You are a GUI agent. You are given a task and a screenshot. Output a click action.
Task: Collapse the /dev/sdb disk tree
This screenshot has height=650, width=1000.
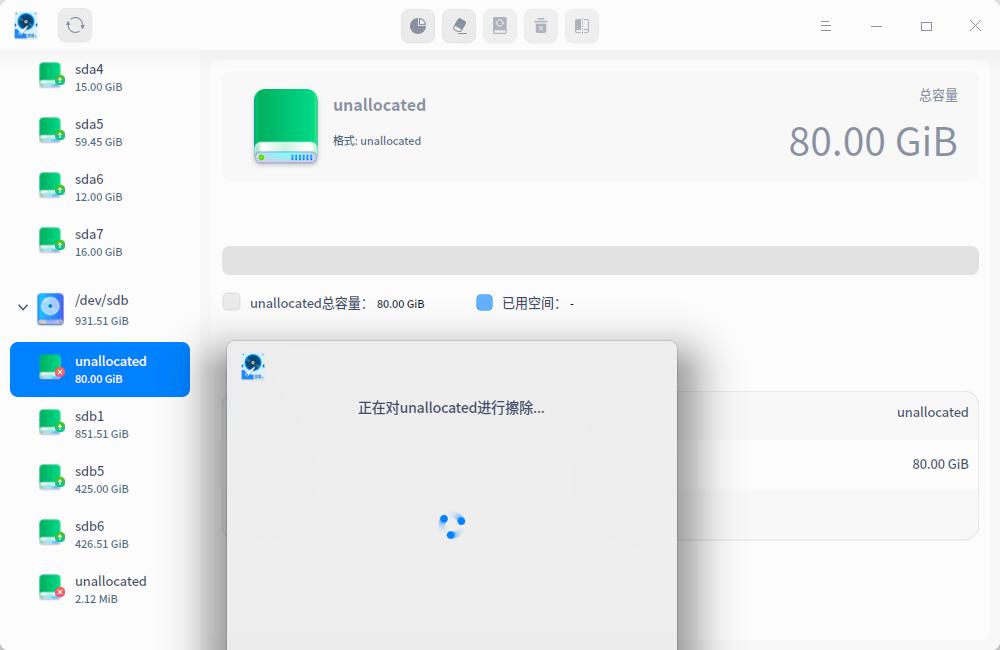[x=22, y=308]
